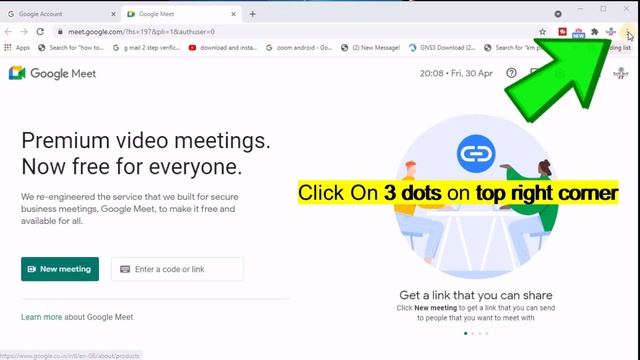Click the '20:08 • Fri, 30 Apr' date text
The width and height of the screenshot is (640, 360).
point(456,73)
